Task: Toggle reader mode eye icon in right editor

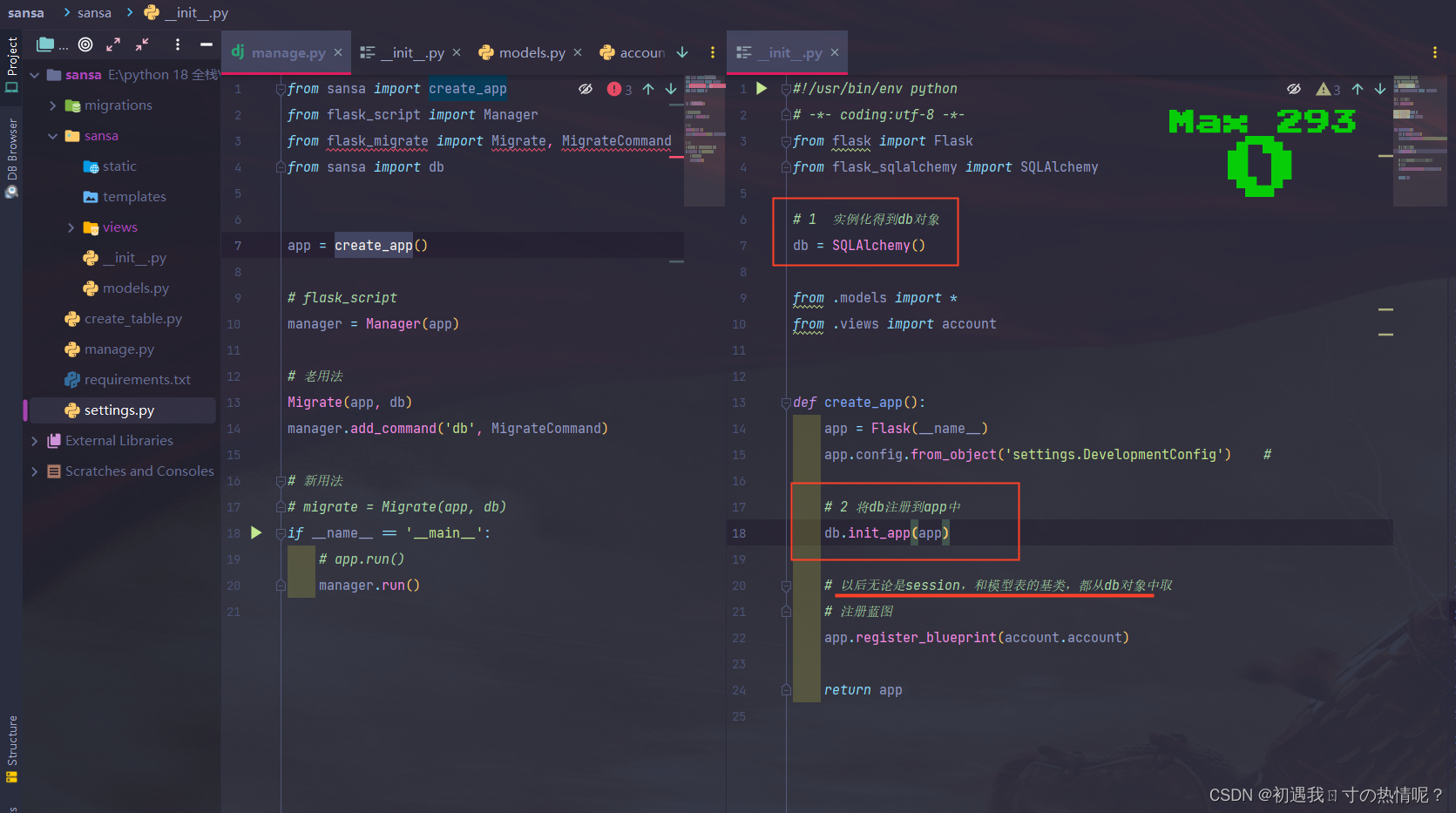Action: click(x=1294, y=89)
